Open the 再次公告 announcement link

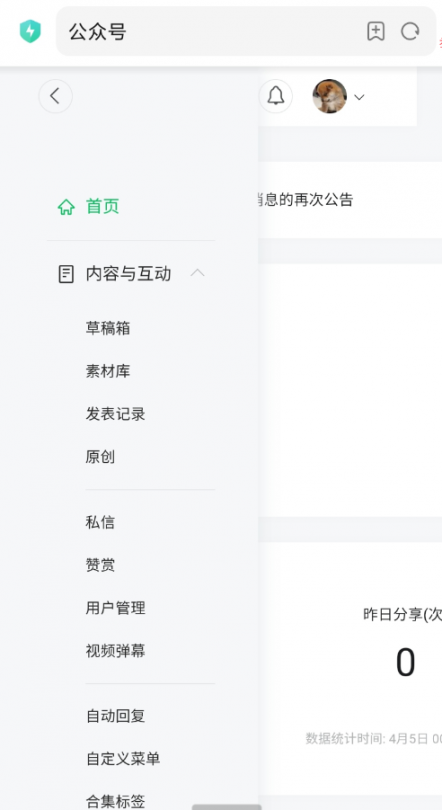(x=306, y=199)
